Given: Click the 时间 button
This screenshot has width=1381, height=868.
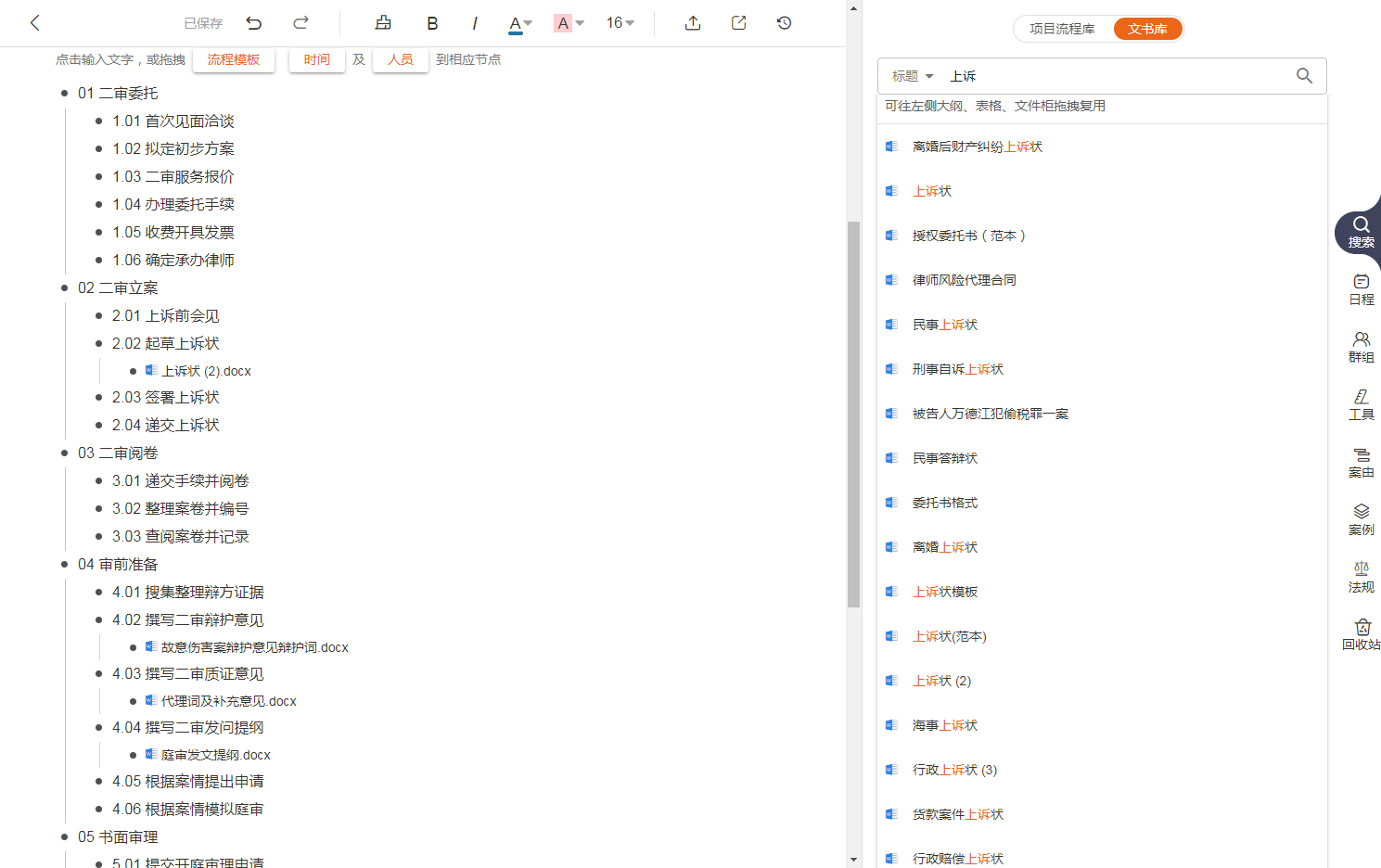Looking at the screenshot, I should [x=317, y=59].
